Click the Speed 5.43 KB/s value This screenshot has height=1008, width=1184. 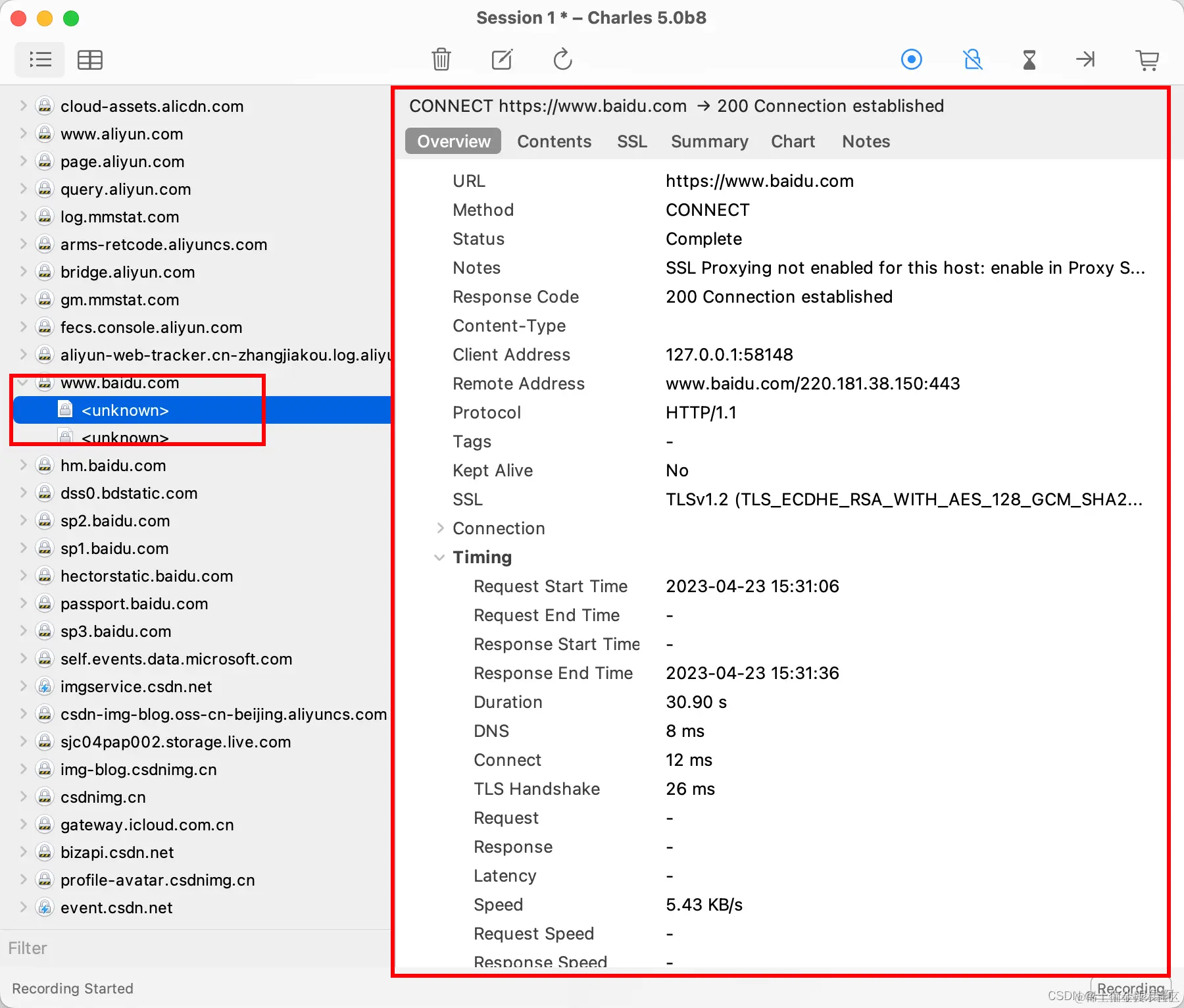(704, 905)
